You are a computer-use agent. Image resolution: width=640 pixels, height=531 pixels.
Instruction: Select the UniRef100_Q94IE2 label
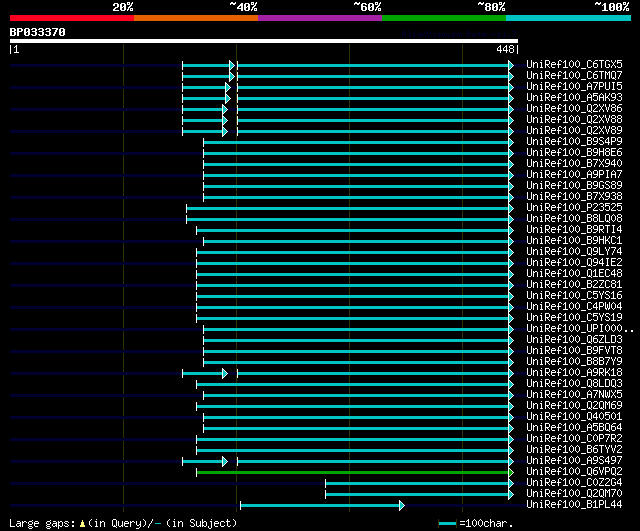(x=574, y=263)
